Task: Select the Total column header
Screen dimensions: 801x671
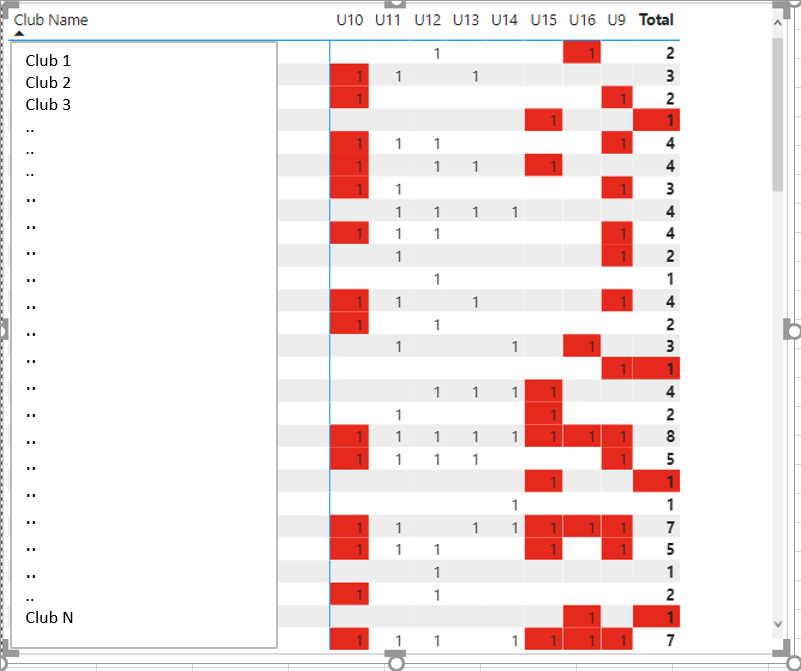Action: coord(656,20)
